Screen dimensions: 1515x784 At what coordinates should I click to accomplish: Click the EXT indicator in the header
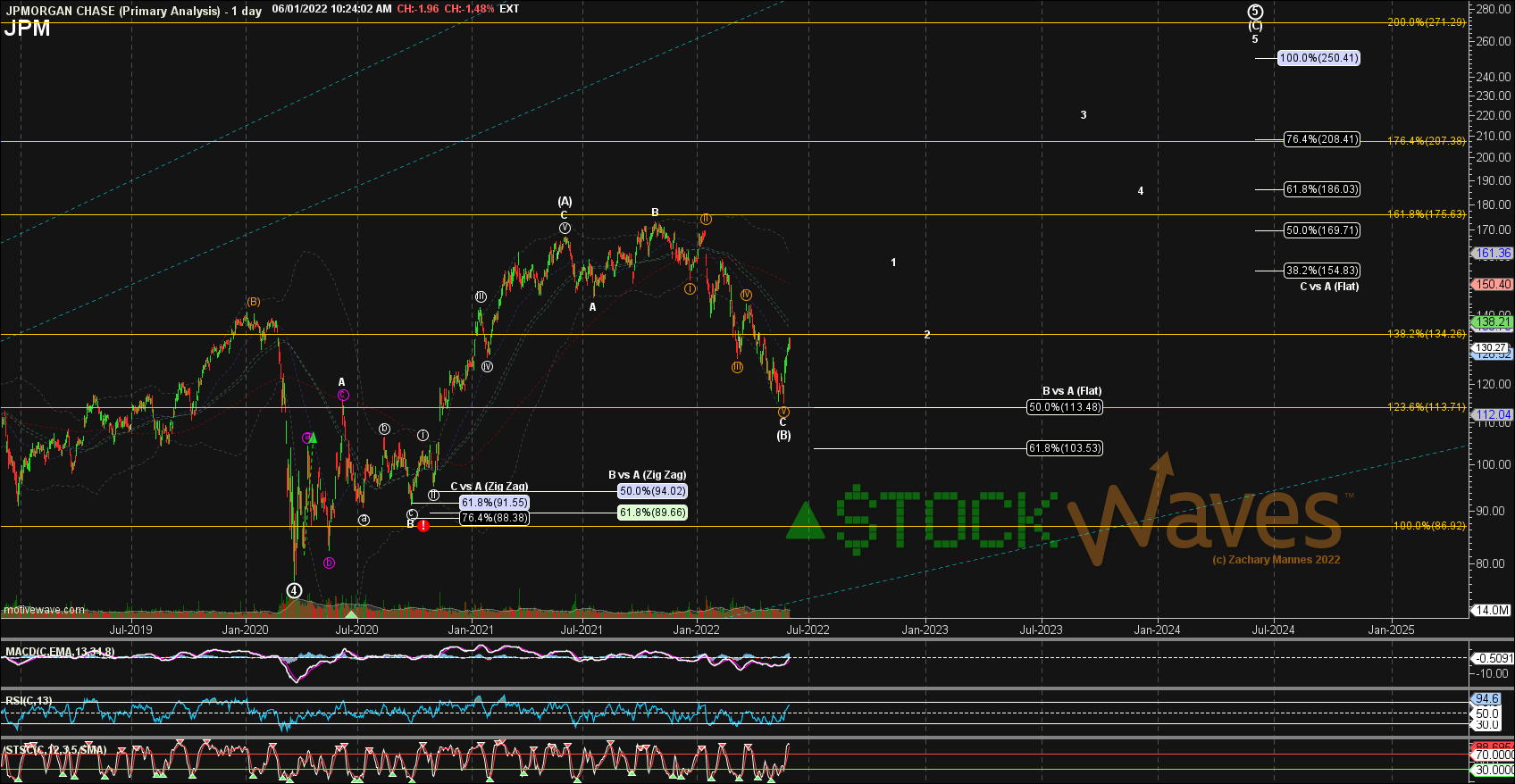click(509, 9)
